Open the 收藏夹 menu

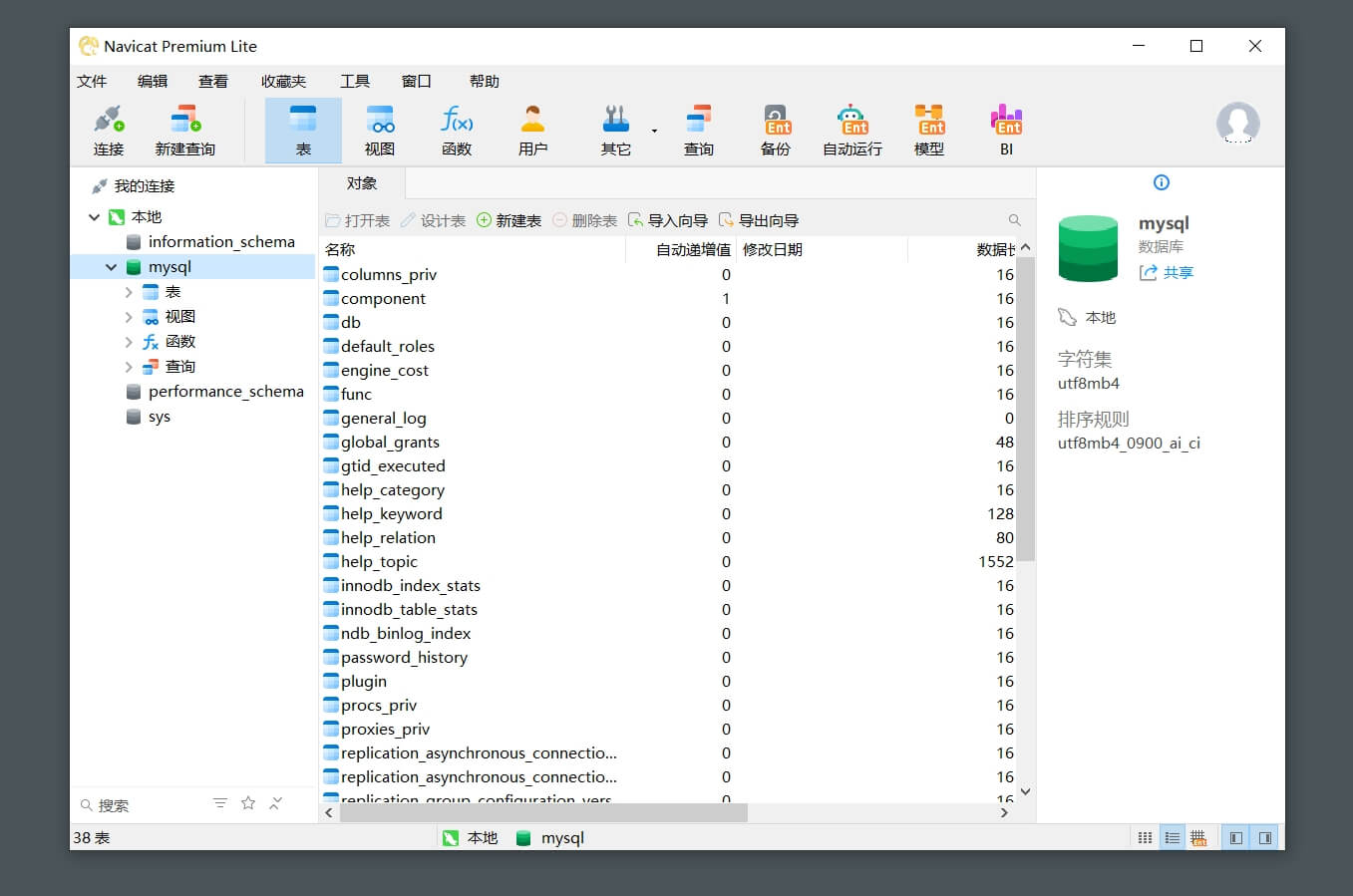point(284,82)
